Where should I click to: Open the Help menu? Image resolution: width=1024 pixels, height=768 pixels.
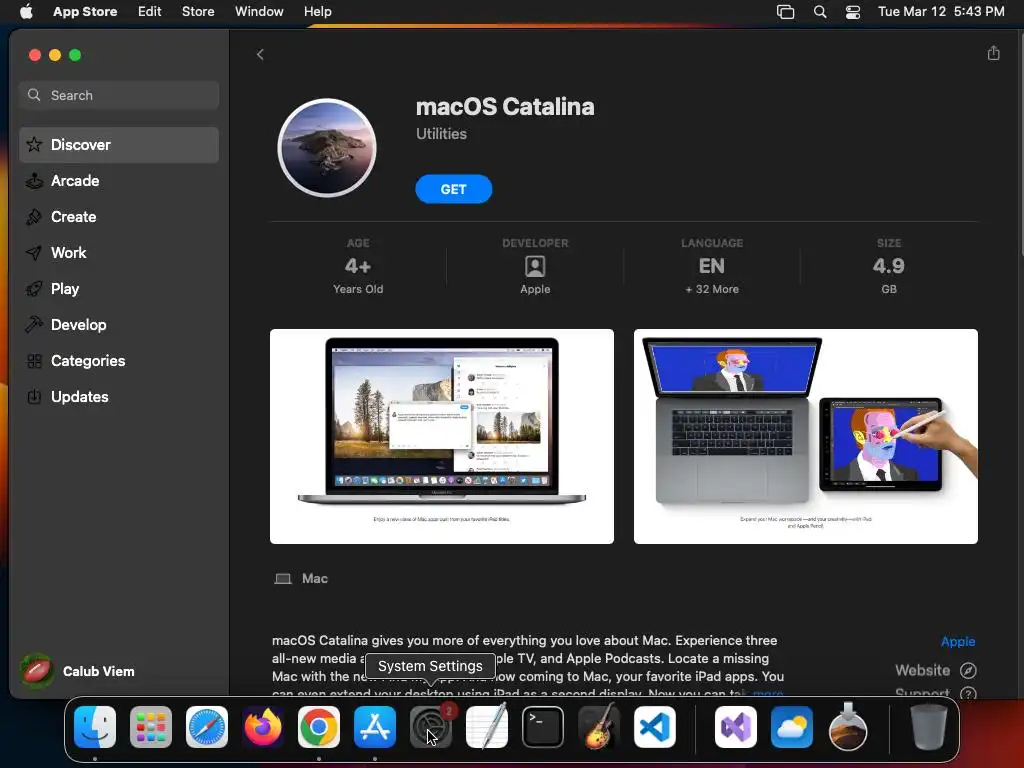(317, 11)
